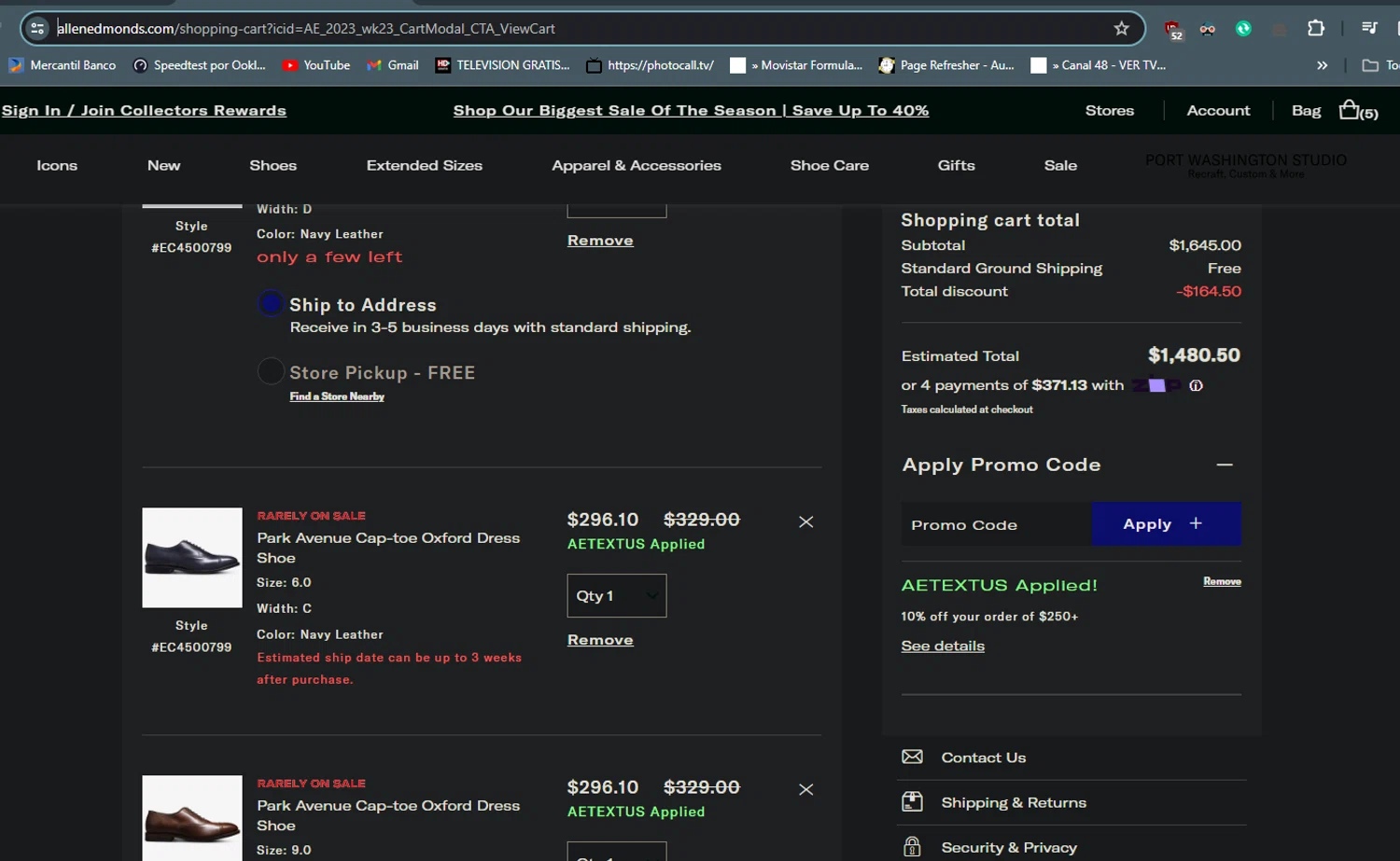Open the shopping bag icon
Screen dimensions: 1400x861
coord(1350,110)
